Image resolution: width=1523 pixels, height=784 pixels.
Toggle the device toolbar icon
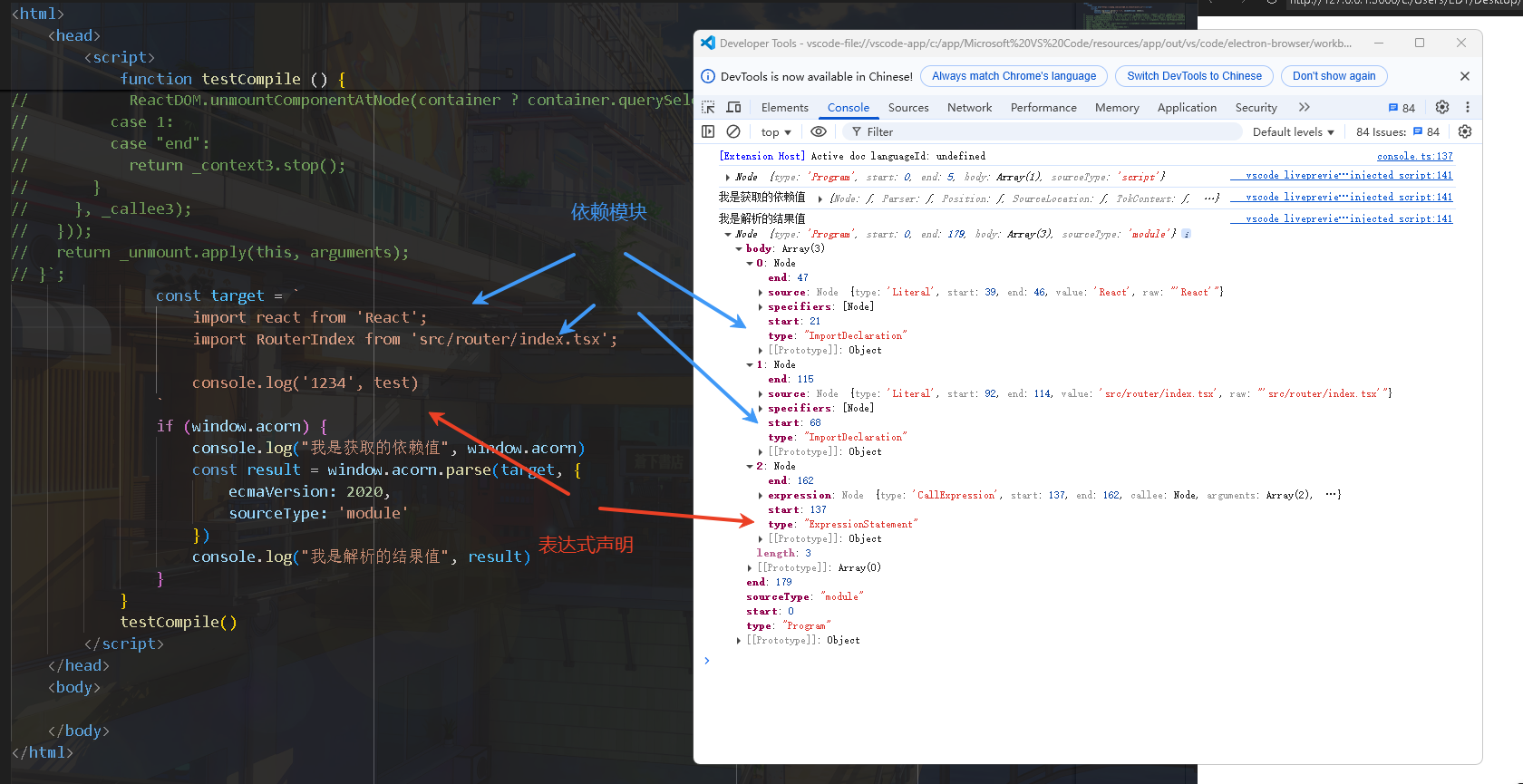pyautogui.click(x=734, y=107)
